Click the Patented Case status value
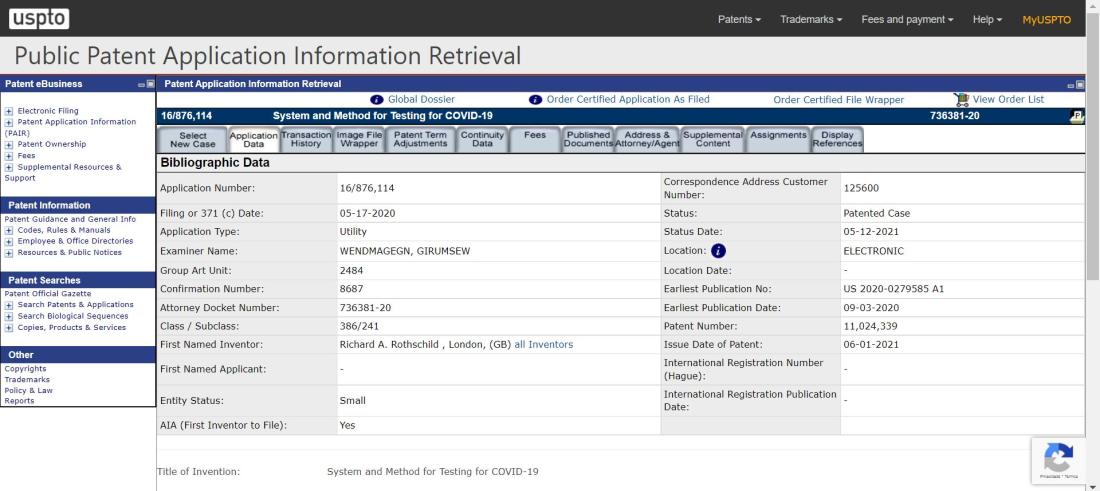This screenshot has width=1100, height=491. (877, 213)
